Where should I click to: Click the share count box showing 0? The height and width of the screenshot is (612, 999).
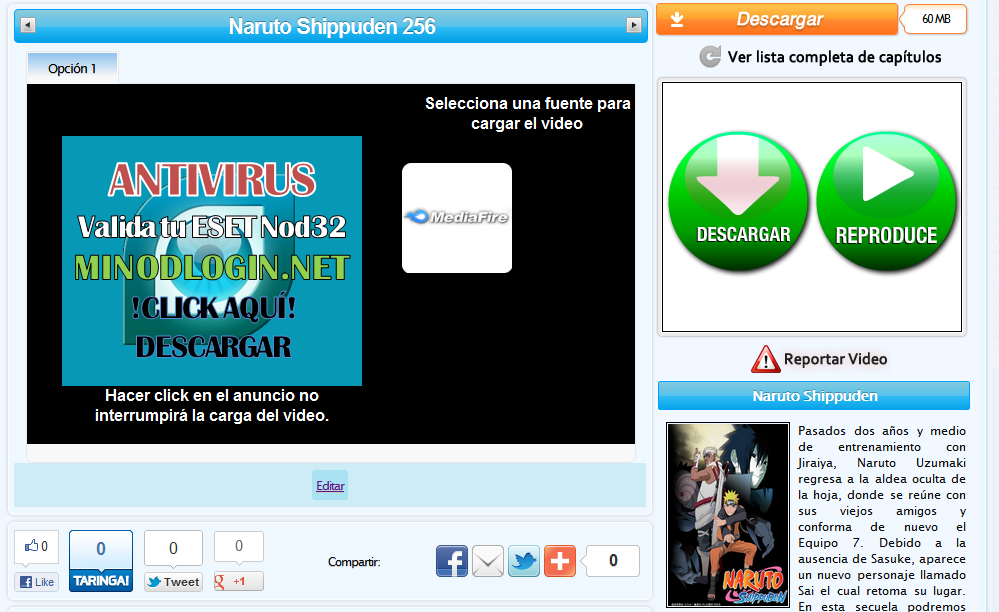click(x=612, y=560)
